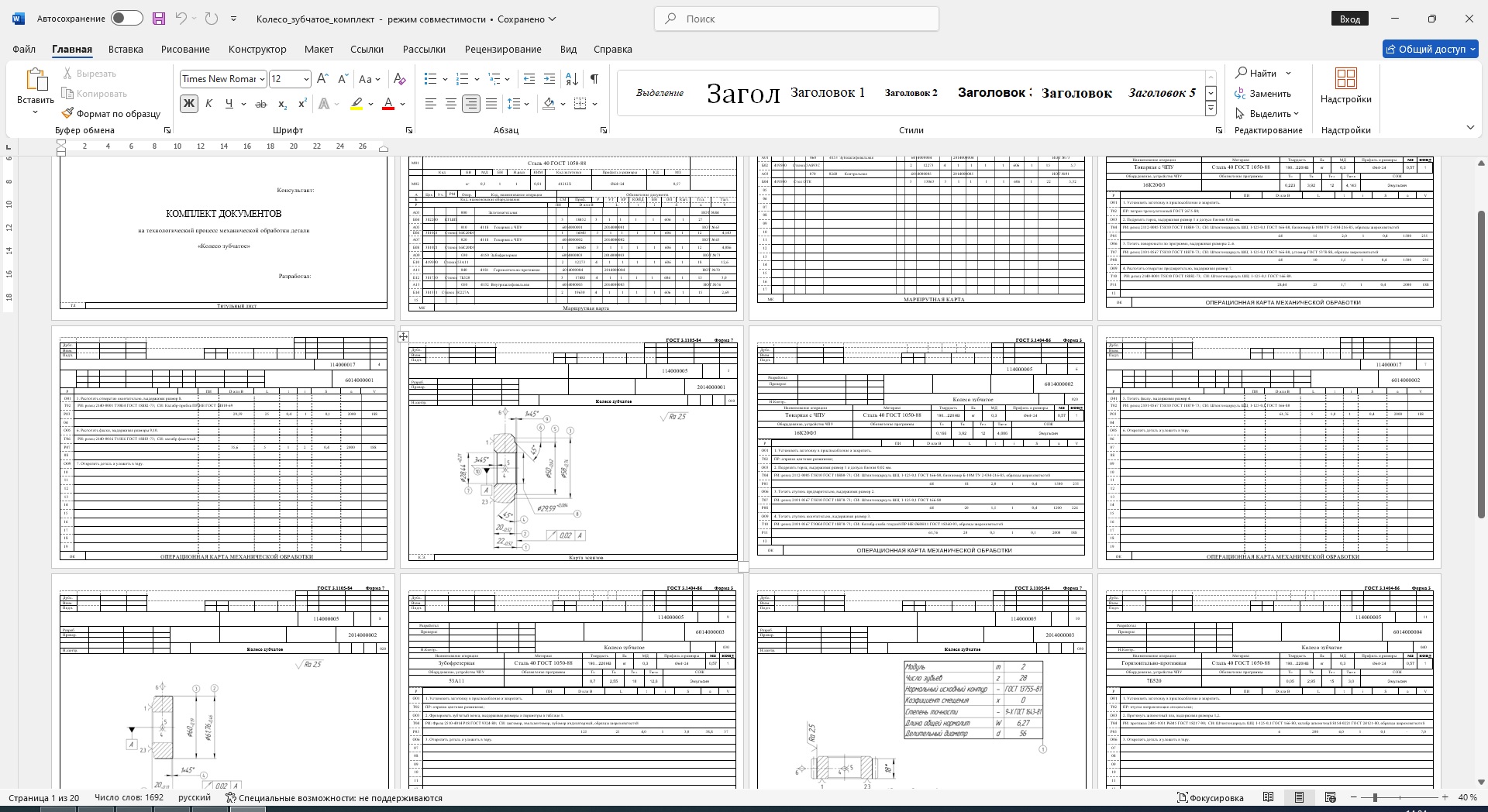1488x812 pixels.
Task: Apply strikethrough formatting icon
Action: click(261, 104)
